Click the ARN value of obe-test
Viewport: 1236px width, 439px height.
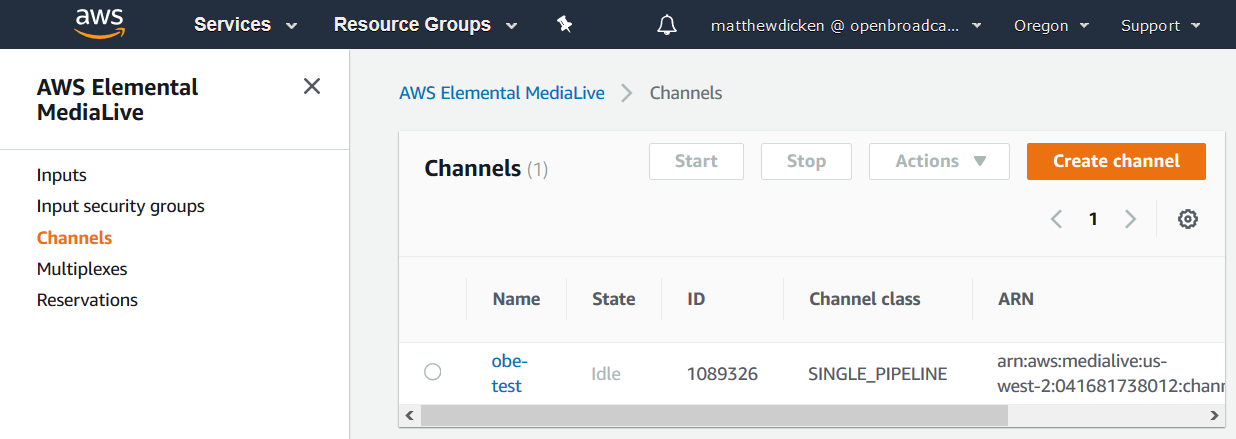1110,373
